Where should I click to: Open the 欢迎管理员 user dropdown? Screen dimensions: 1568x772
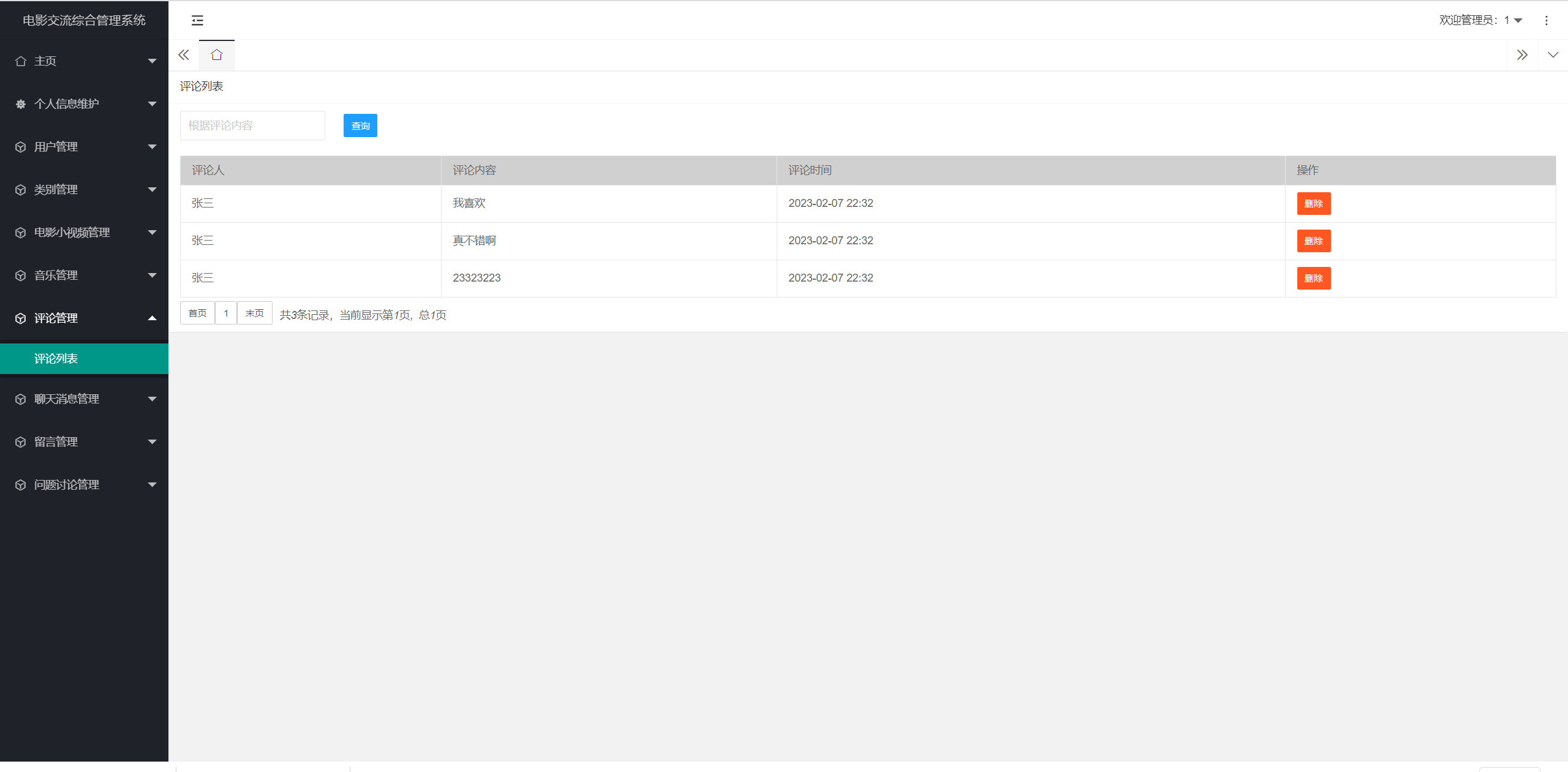coord(1480,21)
